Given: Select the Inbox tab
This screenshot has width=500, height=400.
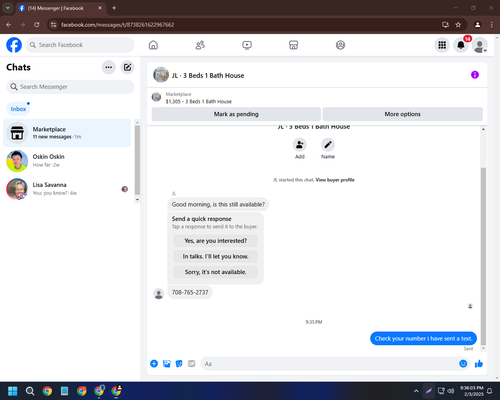Looking at the screenshot, I should 18,109.
